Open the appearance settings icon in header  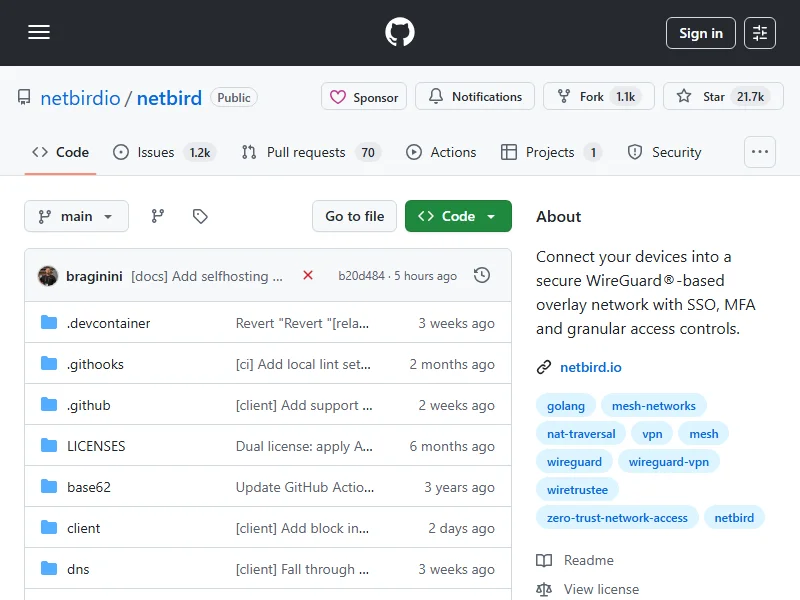760,33
